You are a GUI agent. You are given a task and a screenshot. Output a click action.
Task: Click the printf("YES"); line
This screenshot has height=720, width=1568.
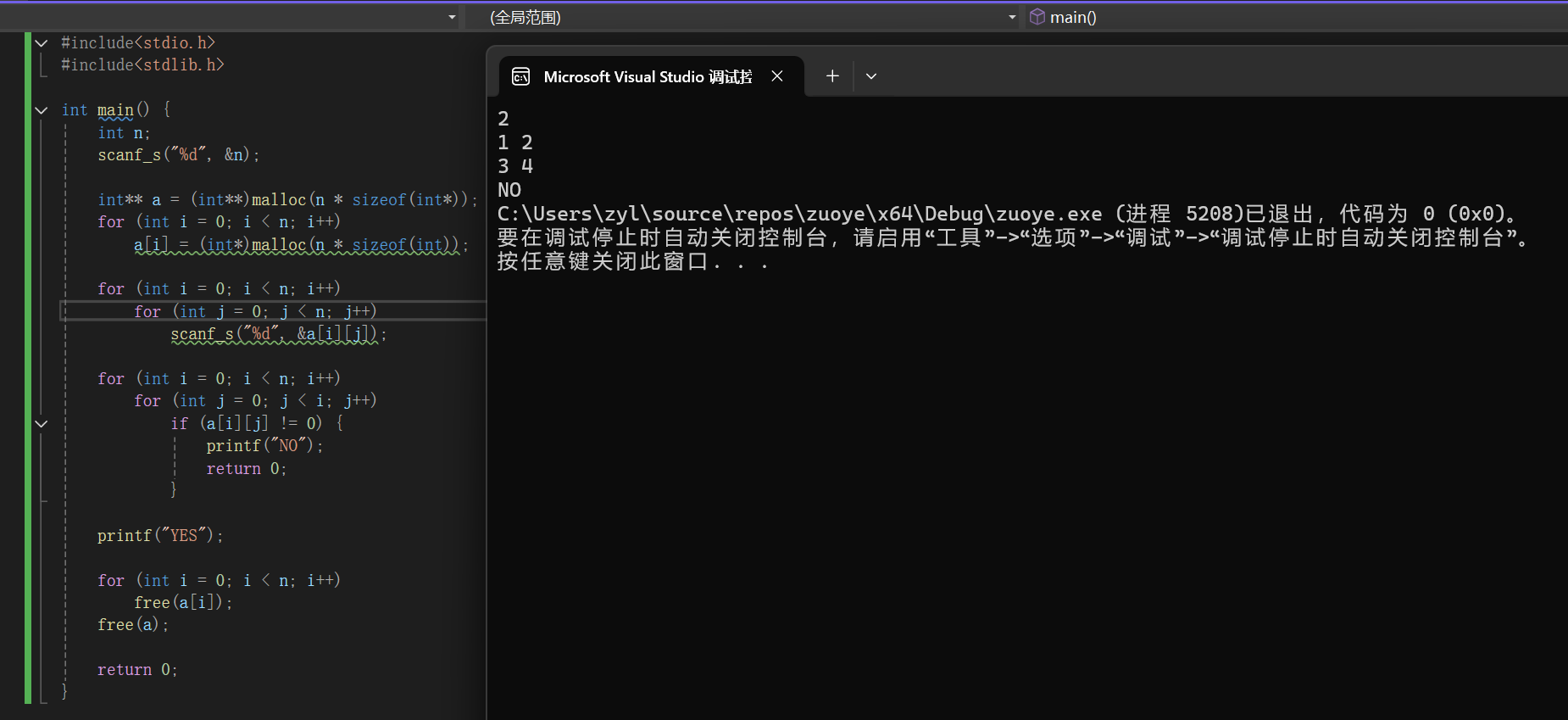[x=160, y=535]
